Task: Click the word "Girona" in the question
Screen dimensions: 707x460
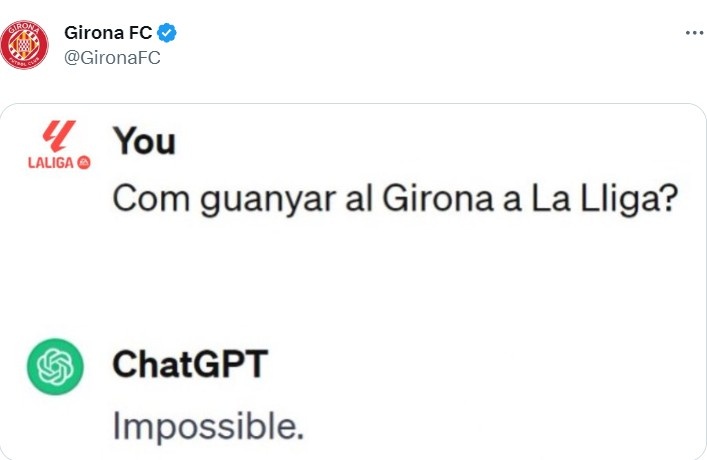Action: coord(437,198)
